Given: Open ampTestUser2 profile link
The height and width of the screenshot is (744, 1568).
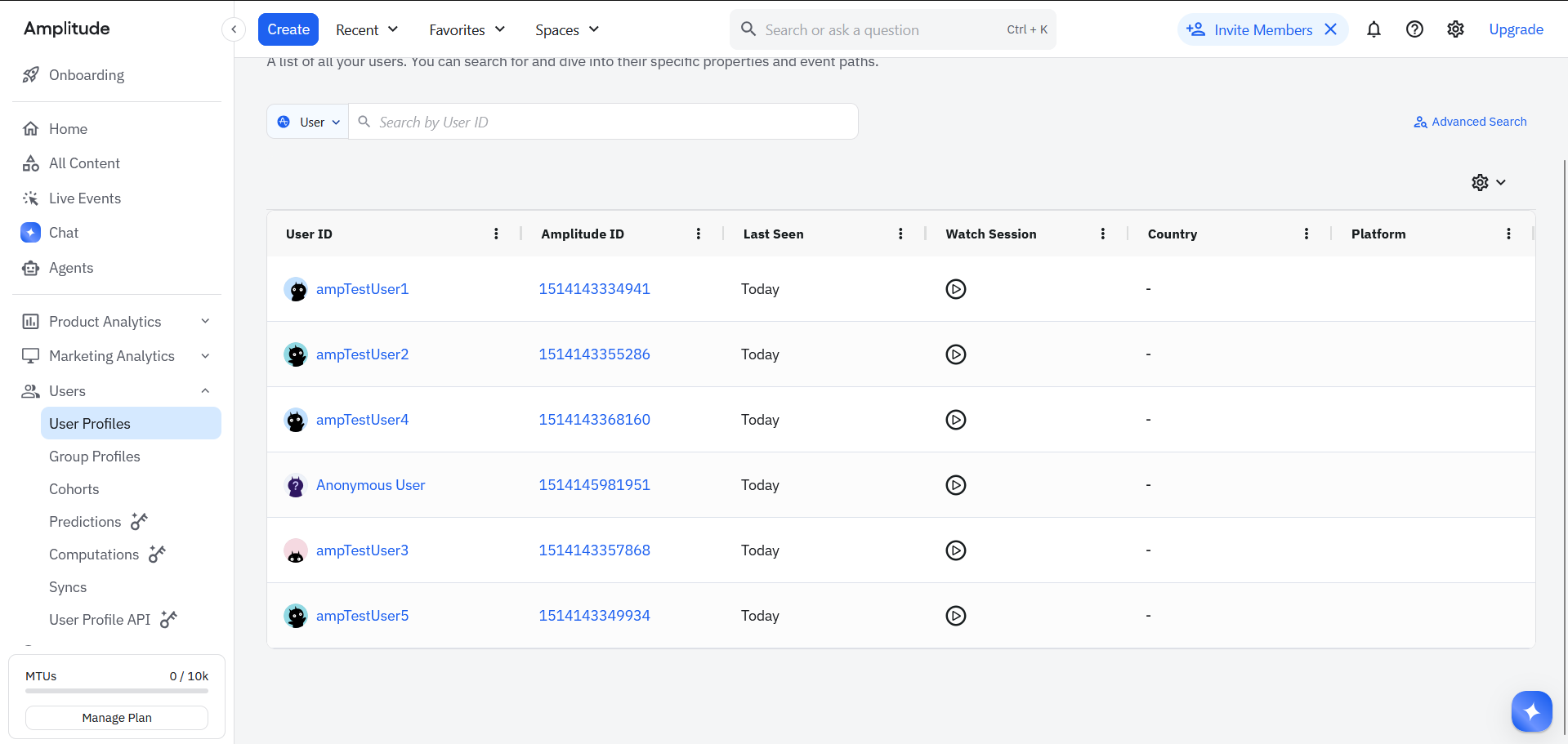Looking at the screenshot, I should pos(362,354).
